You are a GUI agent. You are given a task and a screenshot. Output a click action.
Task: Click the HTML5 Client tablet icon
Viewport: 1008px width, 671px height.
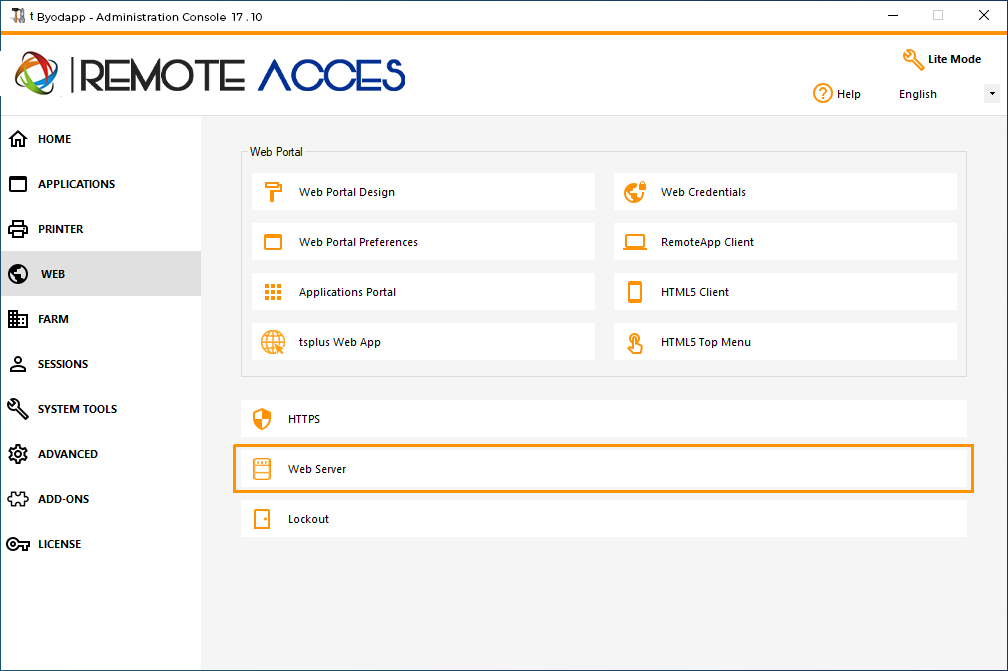[635, 292]
